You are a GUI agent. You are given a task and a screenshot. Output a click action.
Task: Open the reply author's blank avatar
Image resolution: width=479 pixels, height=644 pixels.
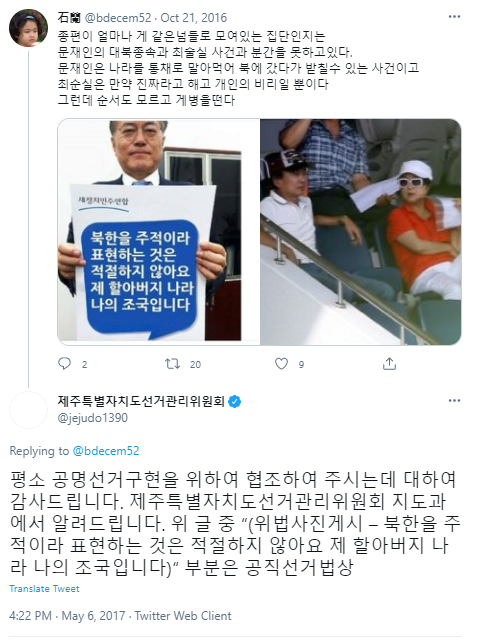[28, 410]
